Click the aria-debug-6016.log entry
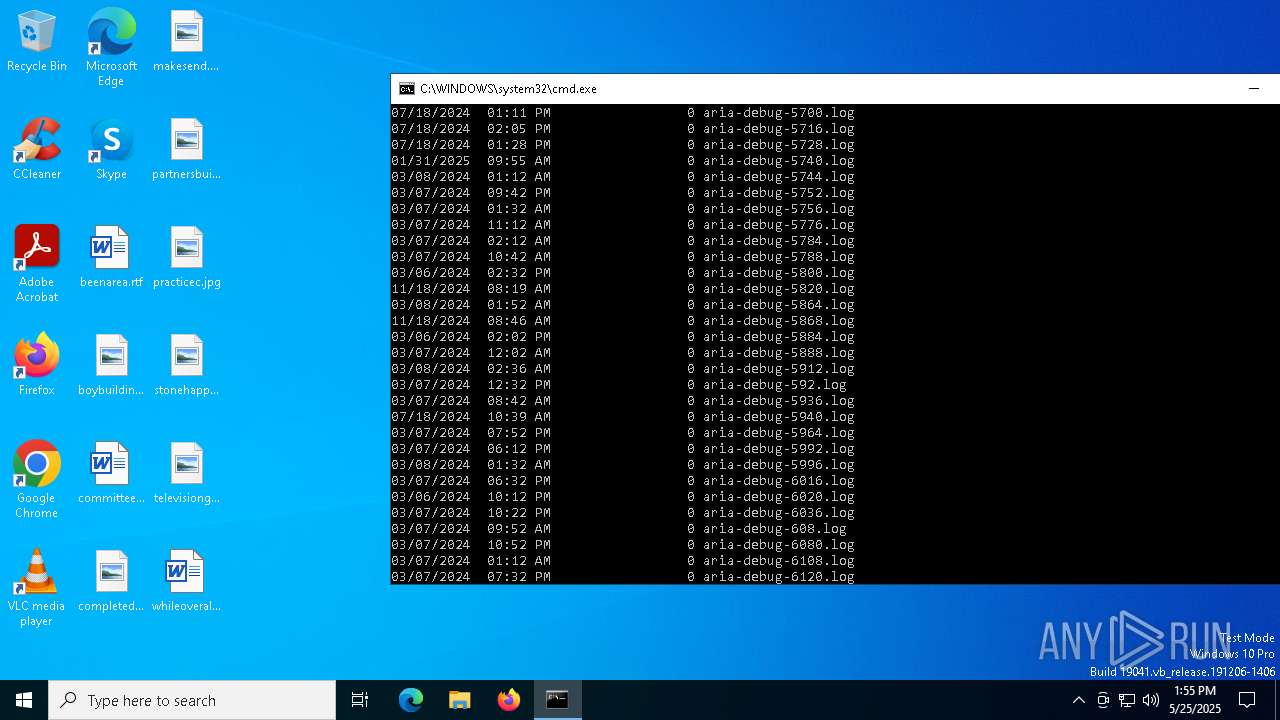 pos(778,481)
